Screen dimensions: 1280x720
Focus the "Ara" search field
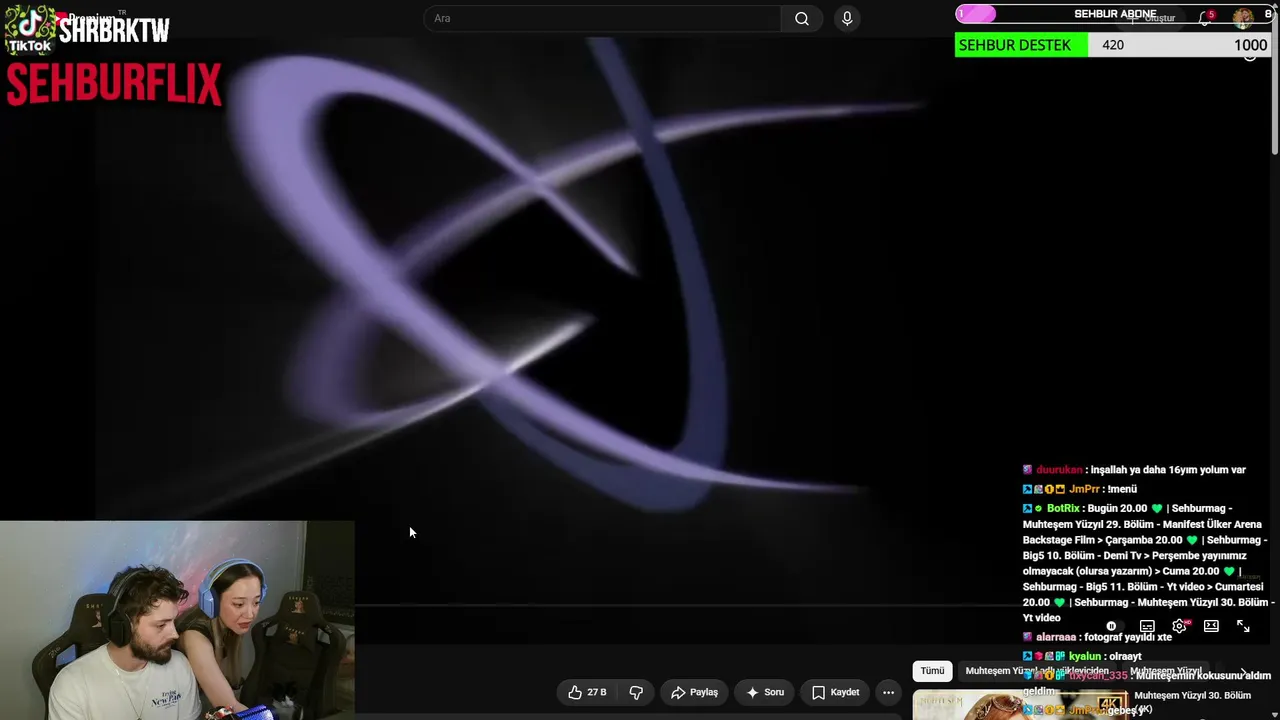pos(602,18)
